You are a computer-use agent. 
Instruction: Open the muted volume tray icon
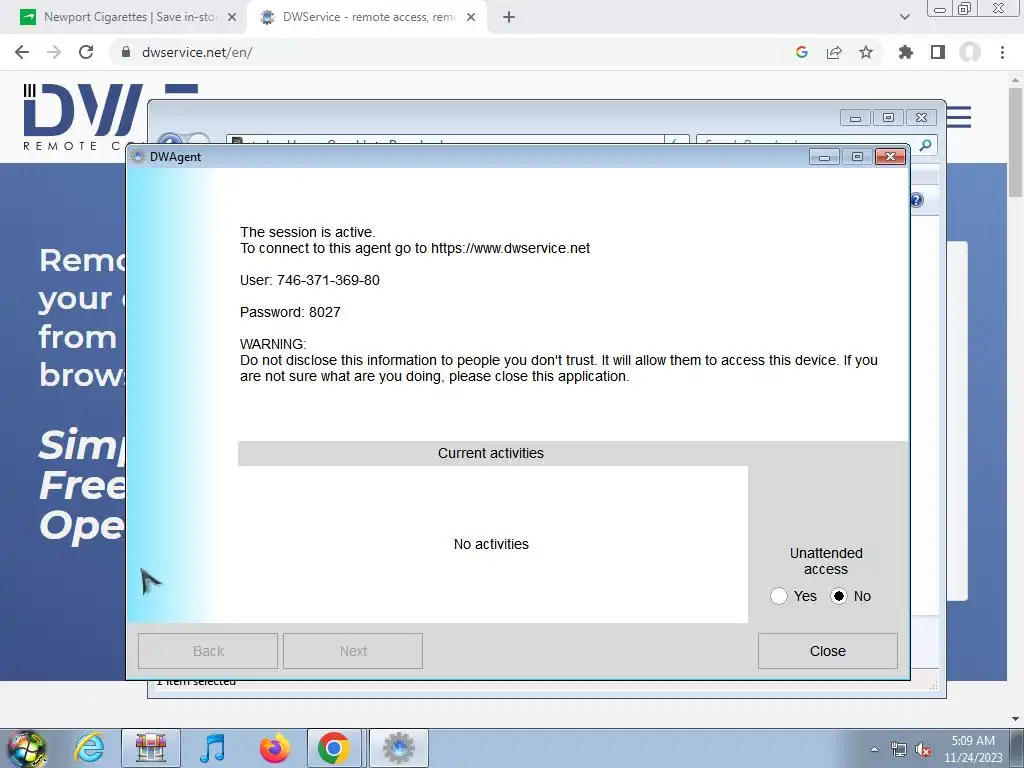click(923, 750)
